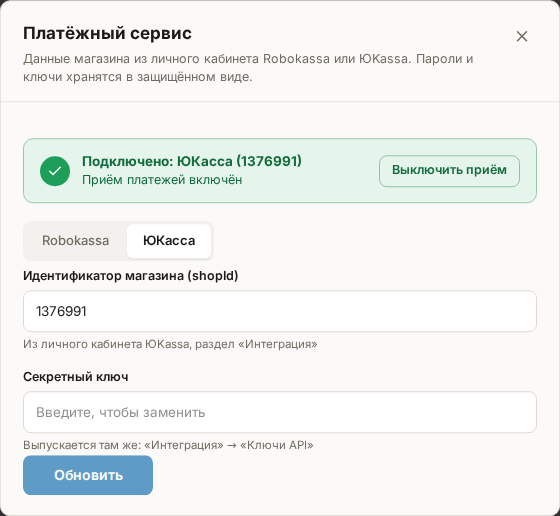This screenshot has height=516, width=560.
Task: Click the Подключено: ЮКасса (1376991) status text
Action: 192,161
